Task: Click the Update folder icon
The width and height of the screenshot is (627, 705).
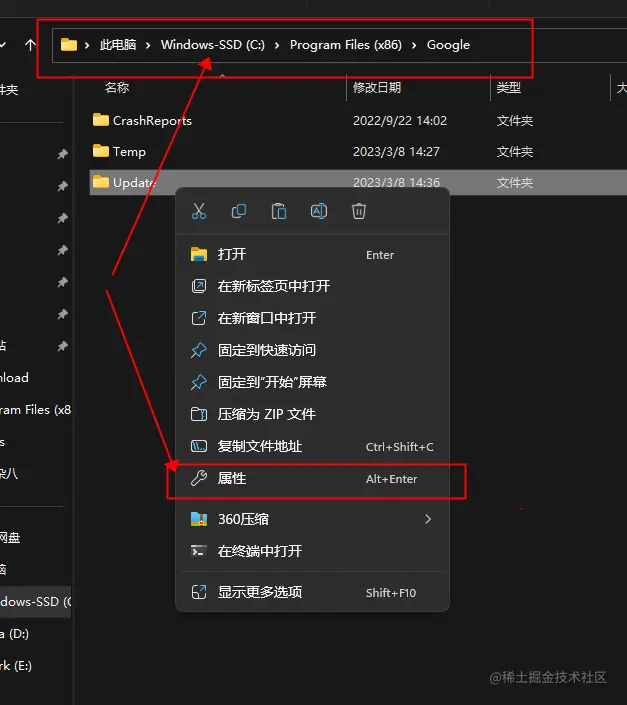Action: point(101,182)
